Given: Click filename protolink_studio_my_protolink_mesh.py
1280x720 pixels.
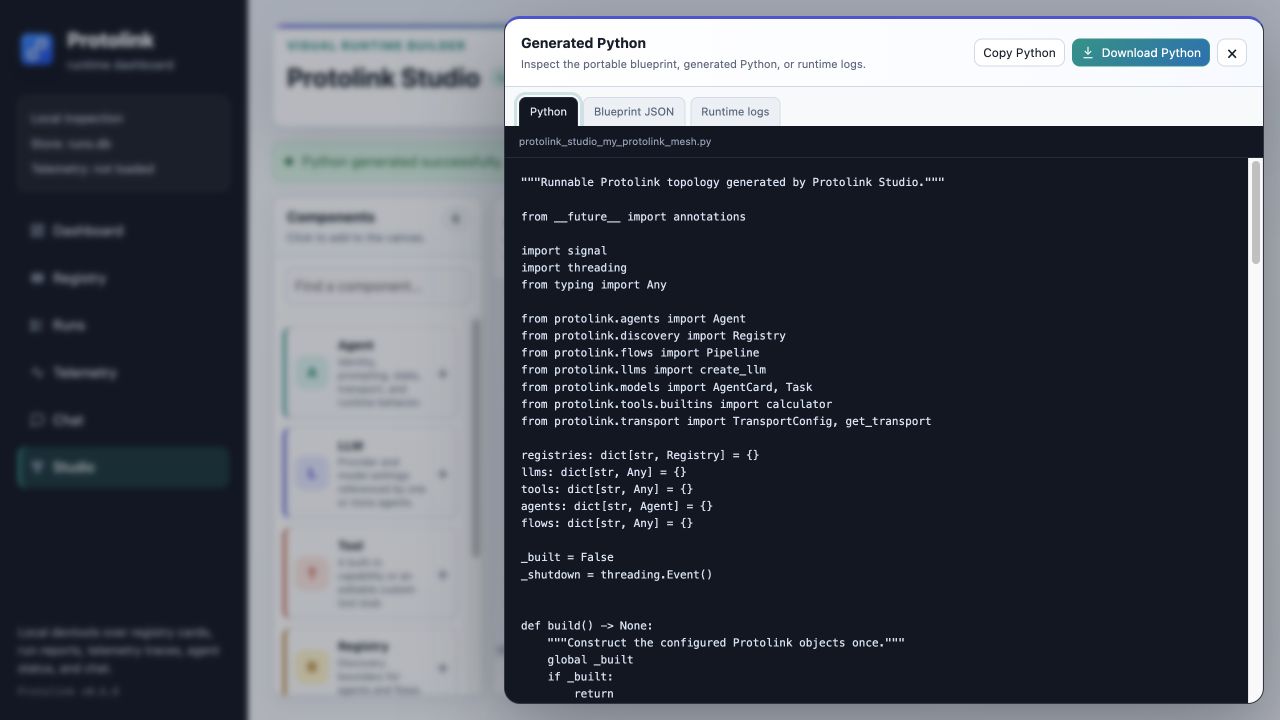Looking at the screenshot, I should coord(615,142).
